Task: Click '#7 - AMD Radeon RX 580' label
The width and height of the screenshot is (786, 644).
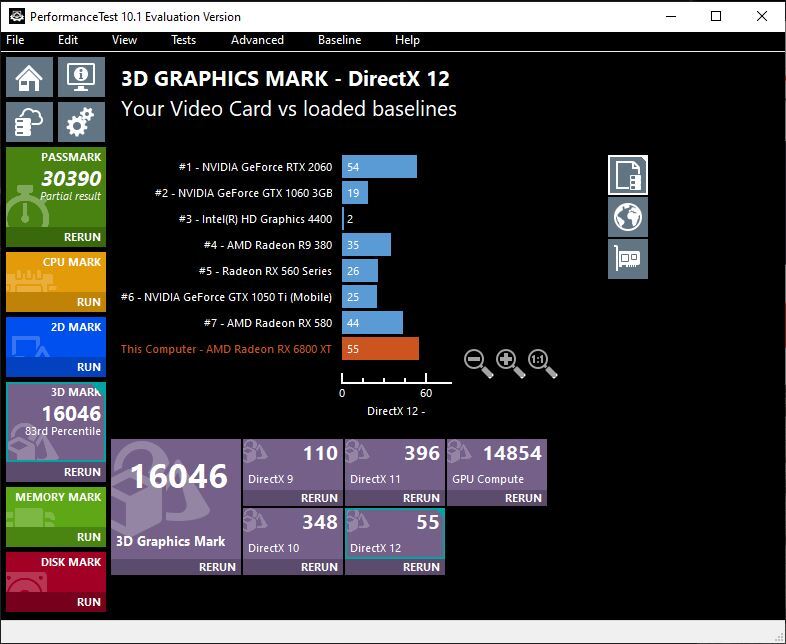Action: pyautogui.click(x=268, y=323)
